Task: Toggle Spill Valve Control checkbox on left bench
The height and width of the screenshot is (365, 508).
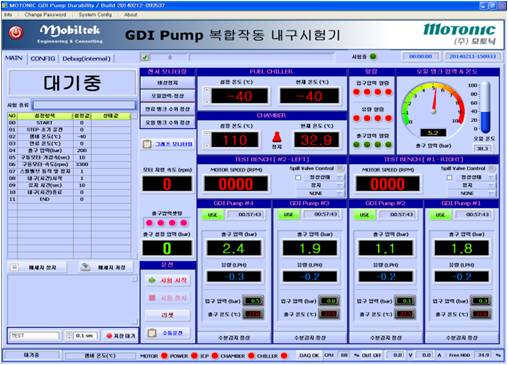Action: pos(298,177)
